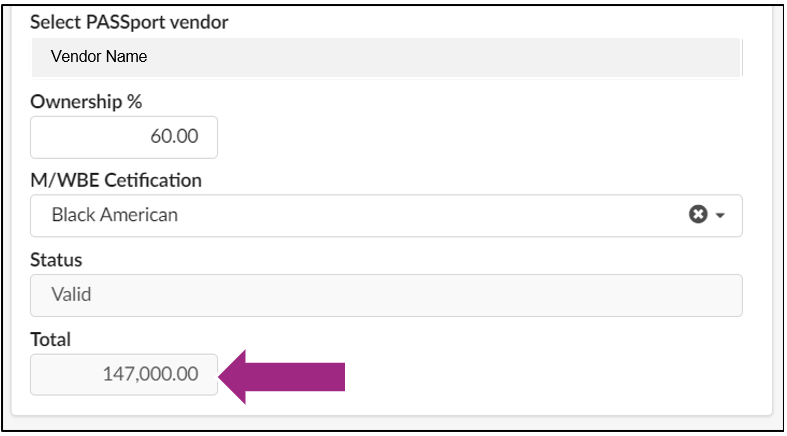Click the purple arrow's pointed tip

tap(224, 376)
